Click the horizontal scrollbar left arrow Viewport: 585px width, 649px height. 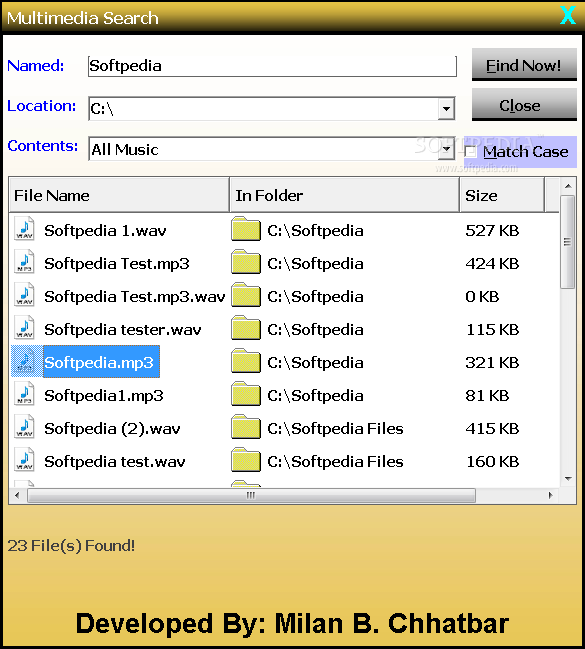pyautogui.click(x=17, y=495)
